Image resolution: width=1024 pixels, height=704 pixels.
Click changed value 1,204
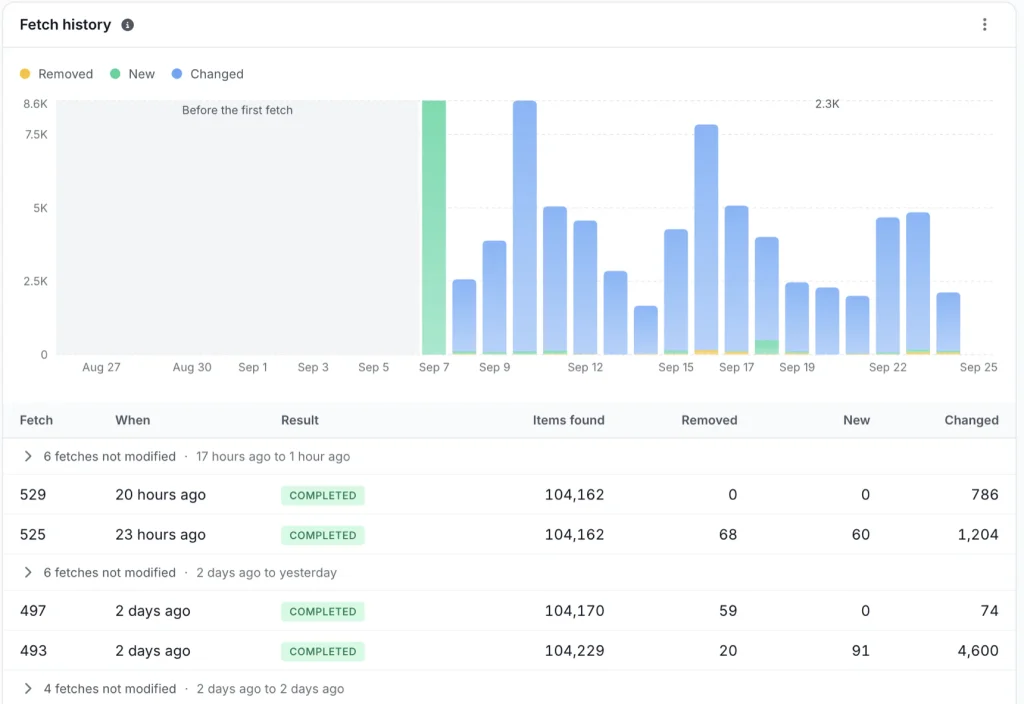[x=978, y=534]
